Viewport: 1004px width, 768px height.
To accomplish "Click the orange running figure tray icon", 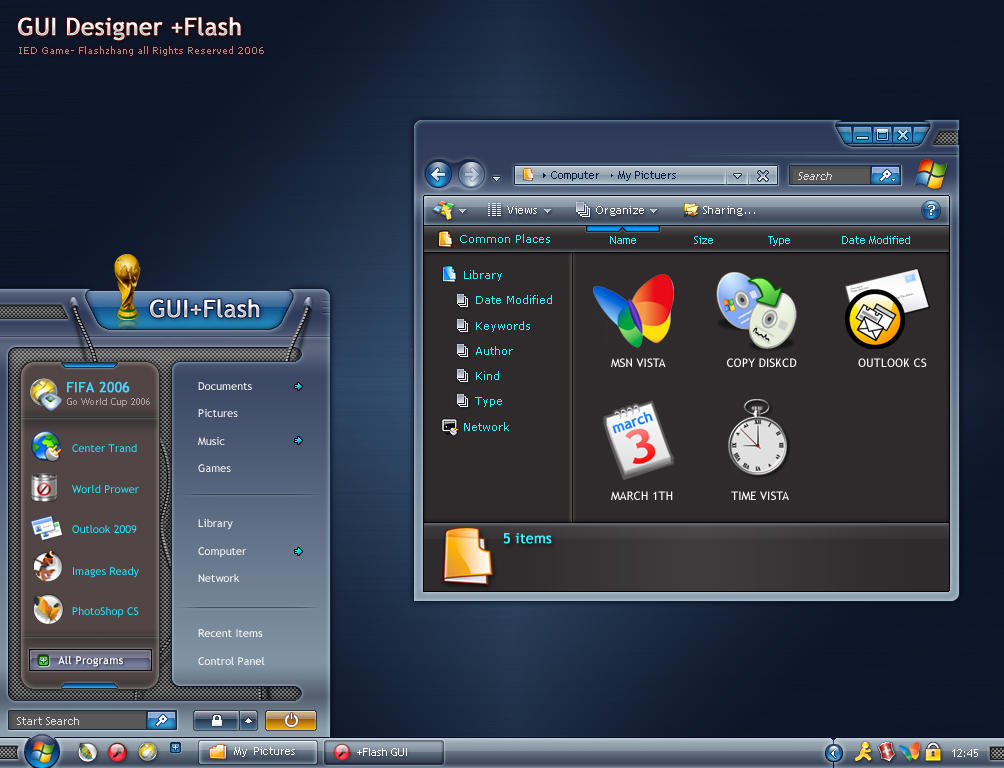I will (863, 751).
